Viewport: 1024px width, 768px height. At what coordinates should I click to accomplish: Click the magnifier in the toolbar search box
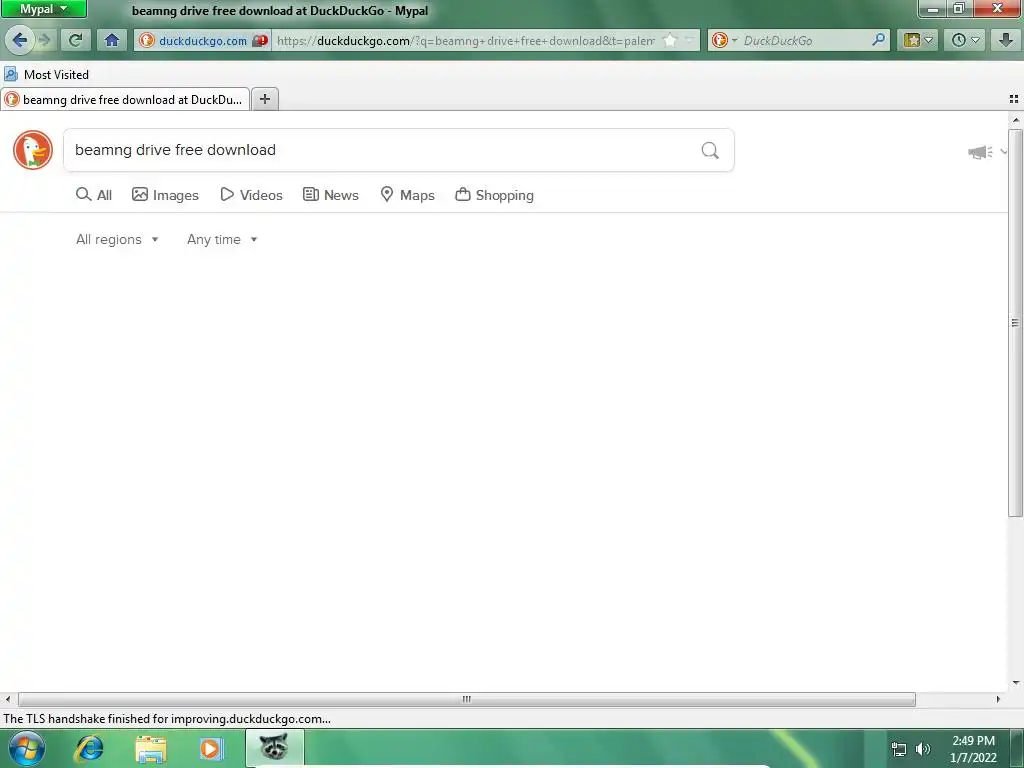pos(879,40)
